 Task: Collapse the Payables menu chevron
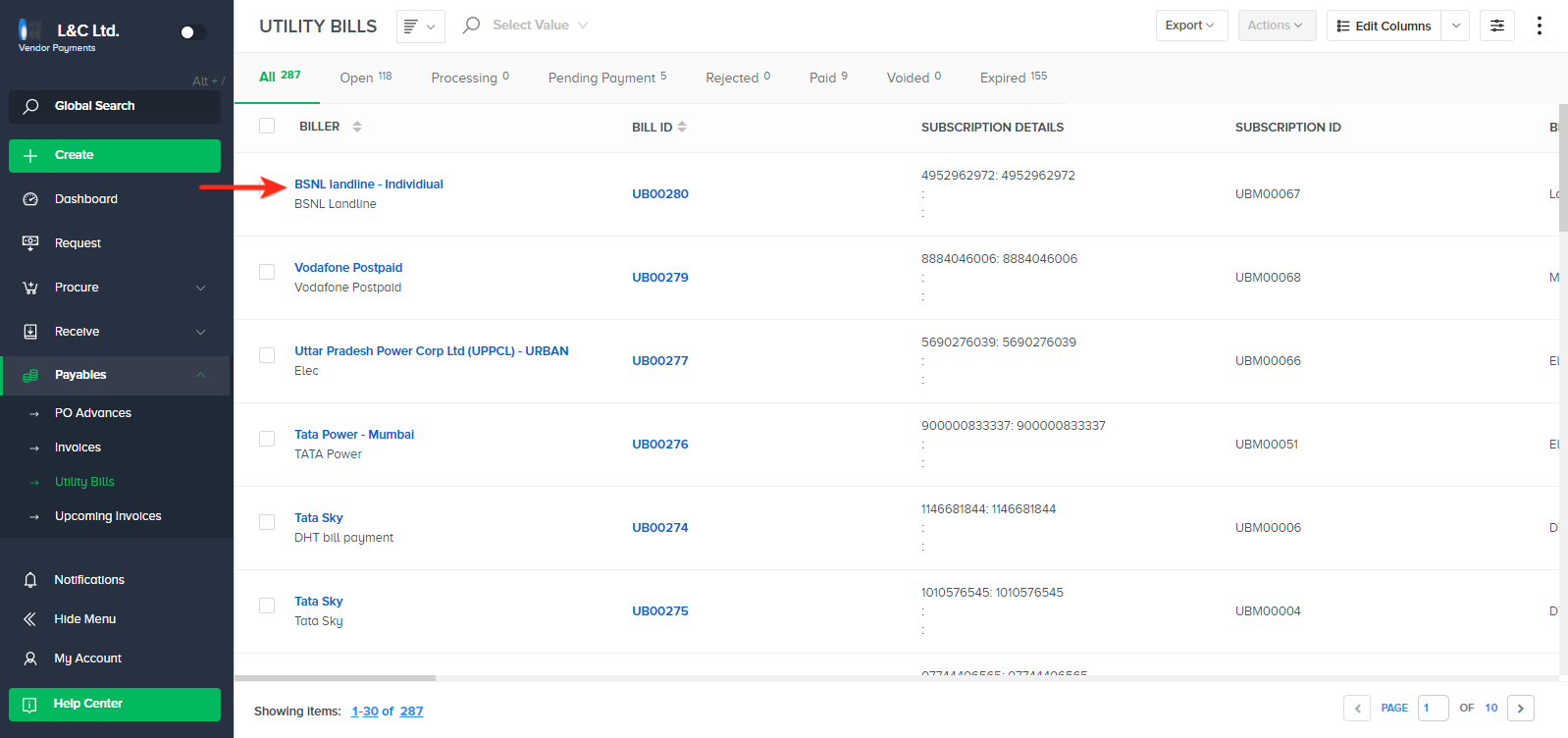[200, 375]
